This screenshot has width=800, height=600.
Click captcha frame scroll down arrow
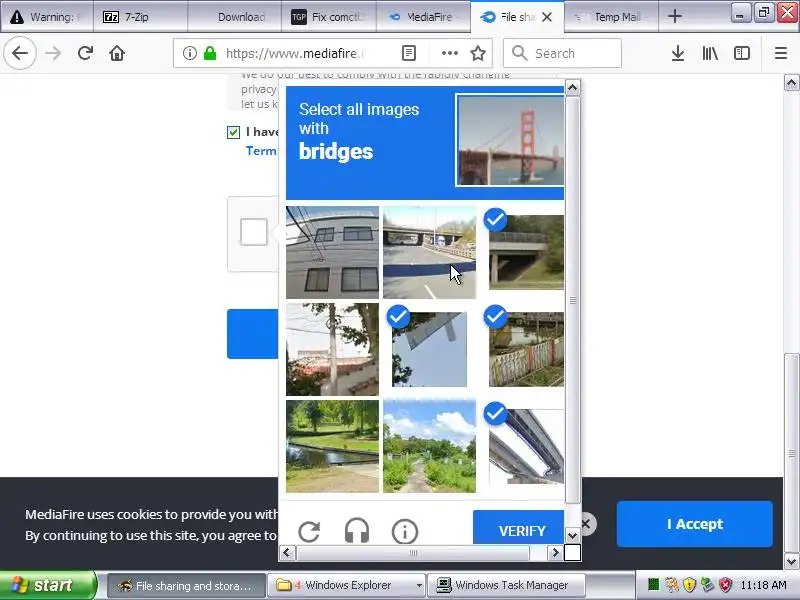click(x=572, y=535)
